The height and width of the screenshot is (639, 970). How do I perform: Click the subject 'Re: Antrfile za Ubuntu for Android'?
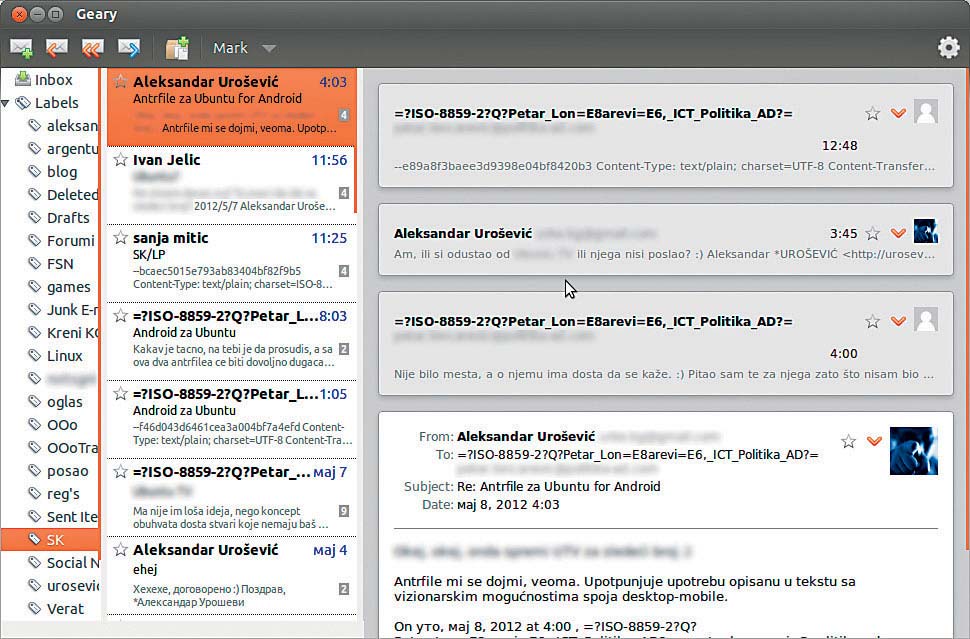click(559, 487)
